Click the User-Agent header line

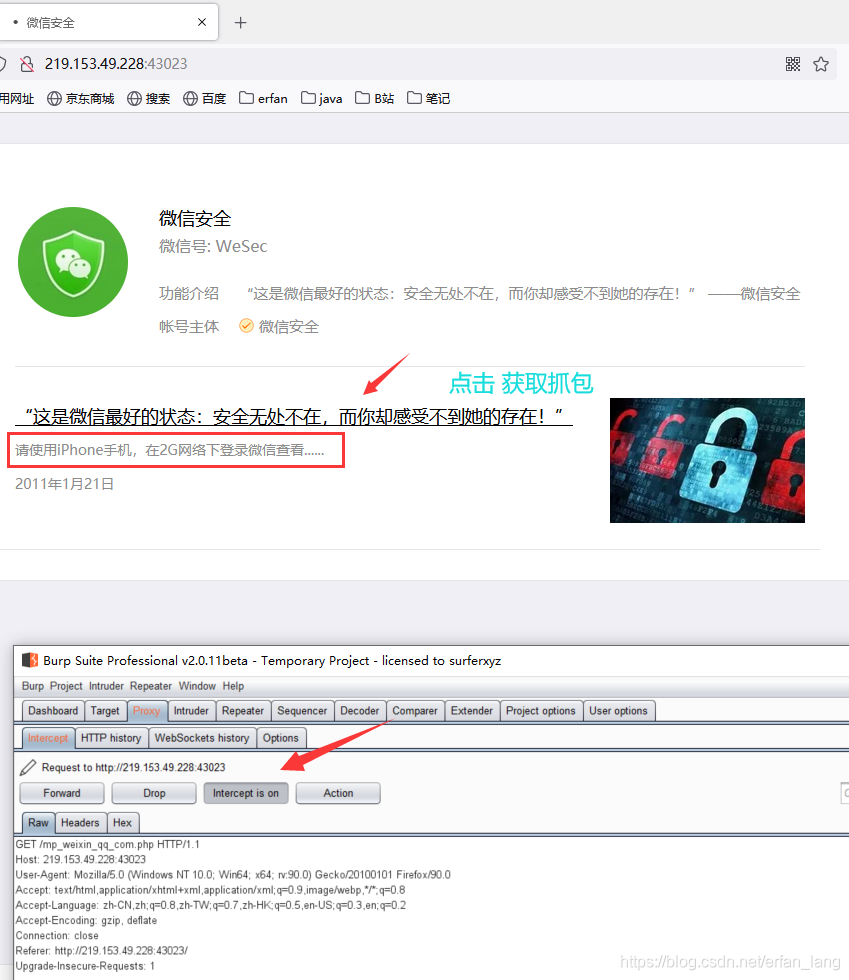(233, 874)
